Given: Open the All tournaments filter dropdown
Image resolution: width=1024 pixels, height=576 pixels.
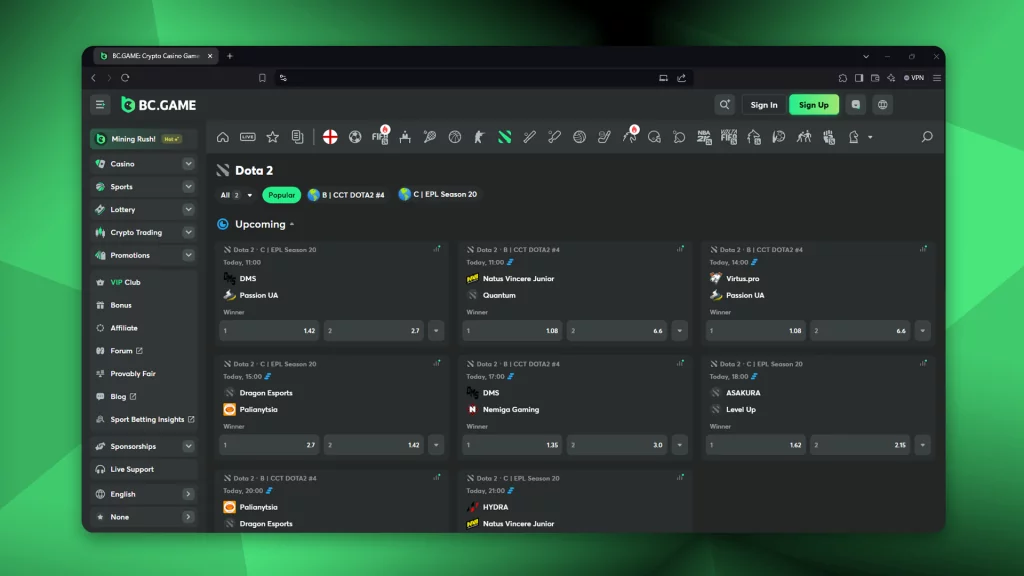Looking at the screenshot, I should click(236, 195).
